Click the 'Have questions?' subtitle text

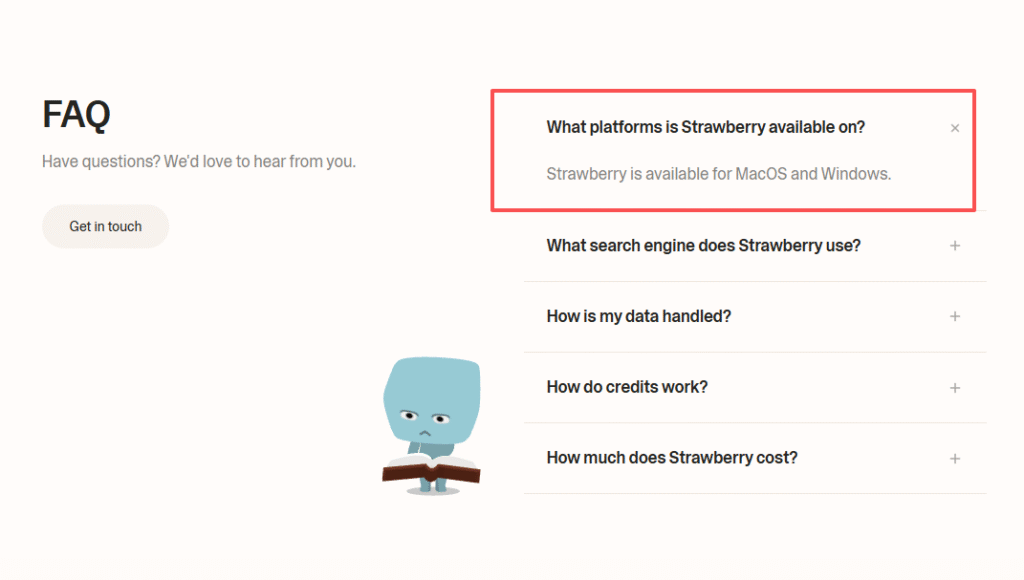pos(198,161)
